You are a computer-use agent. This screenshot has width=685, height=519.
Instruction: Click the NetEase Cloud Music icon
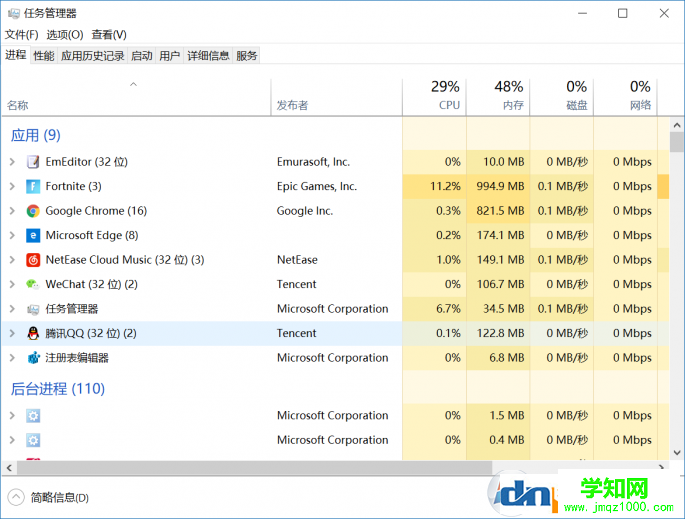pos(33,260)
